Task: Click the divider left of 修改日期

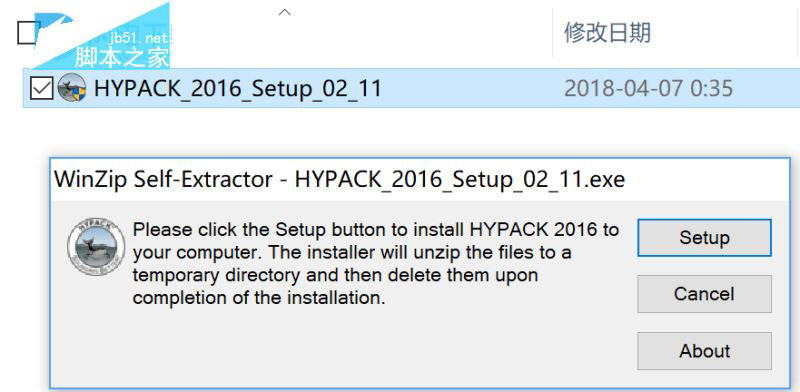Action: pyautogui.click(x=553, y=33)
